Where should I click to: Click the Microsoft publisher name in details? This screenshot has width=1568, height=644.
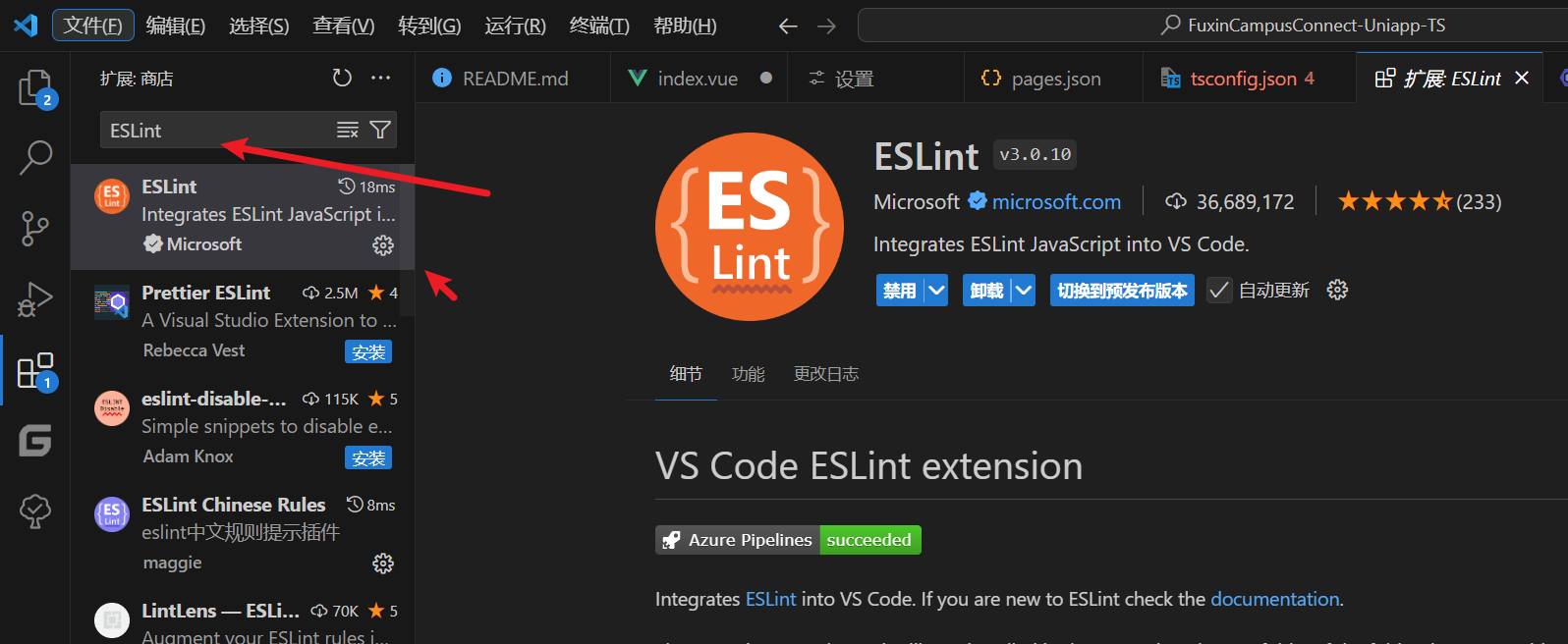tap(916, 201)
